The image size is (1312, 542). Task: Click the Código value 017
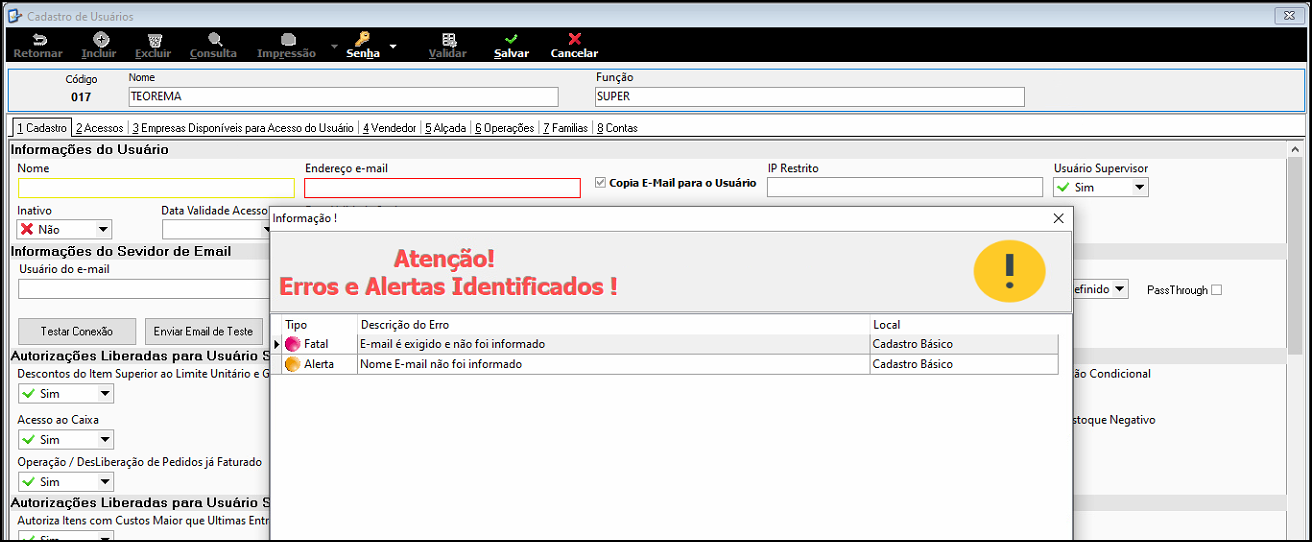(81, 97)
